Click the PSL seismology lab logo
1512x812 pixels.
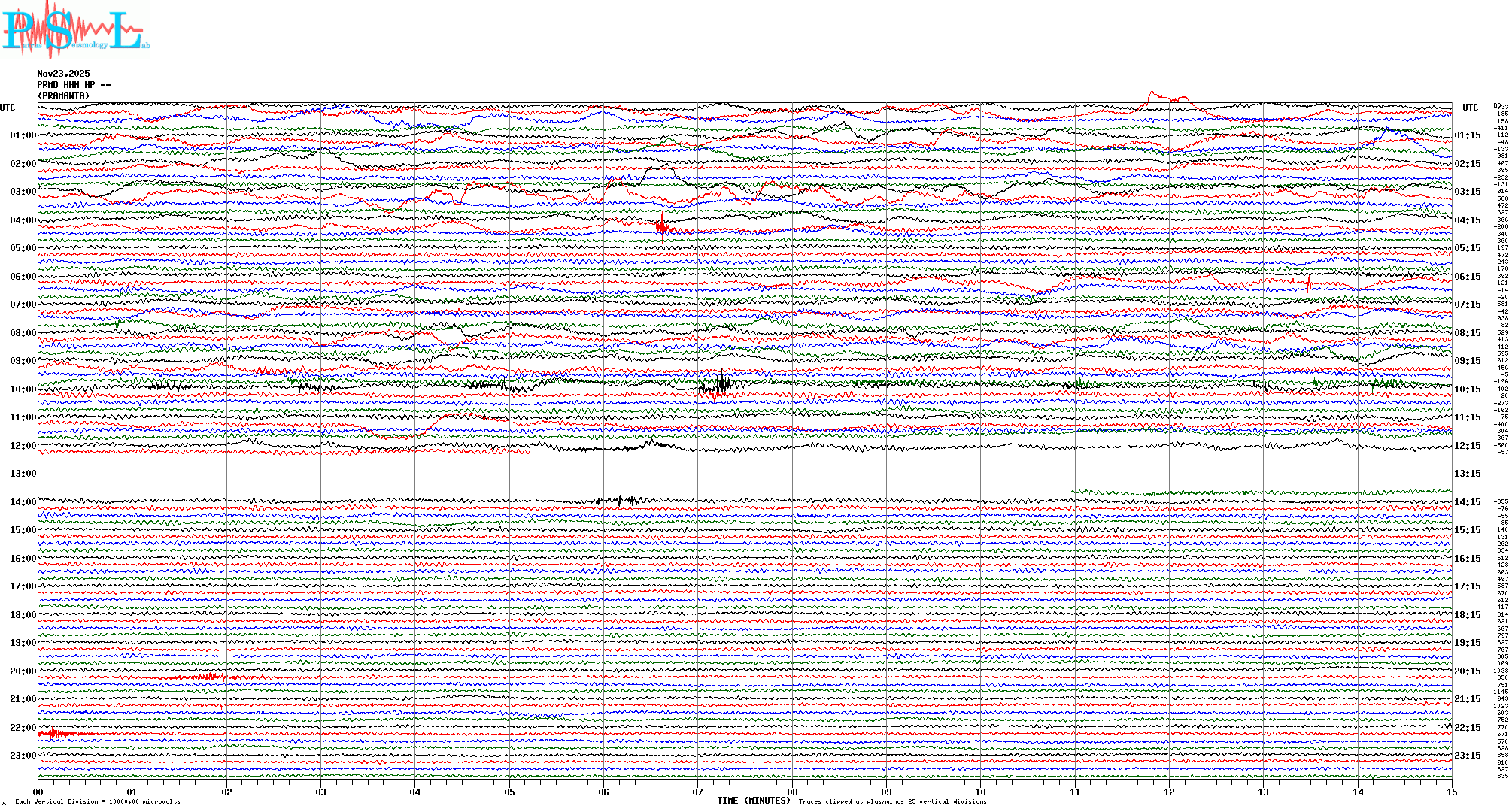pos(75,30)
